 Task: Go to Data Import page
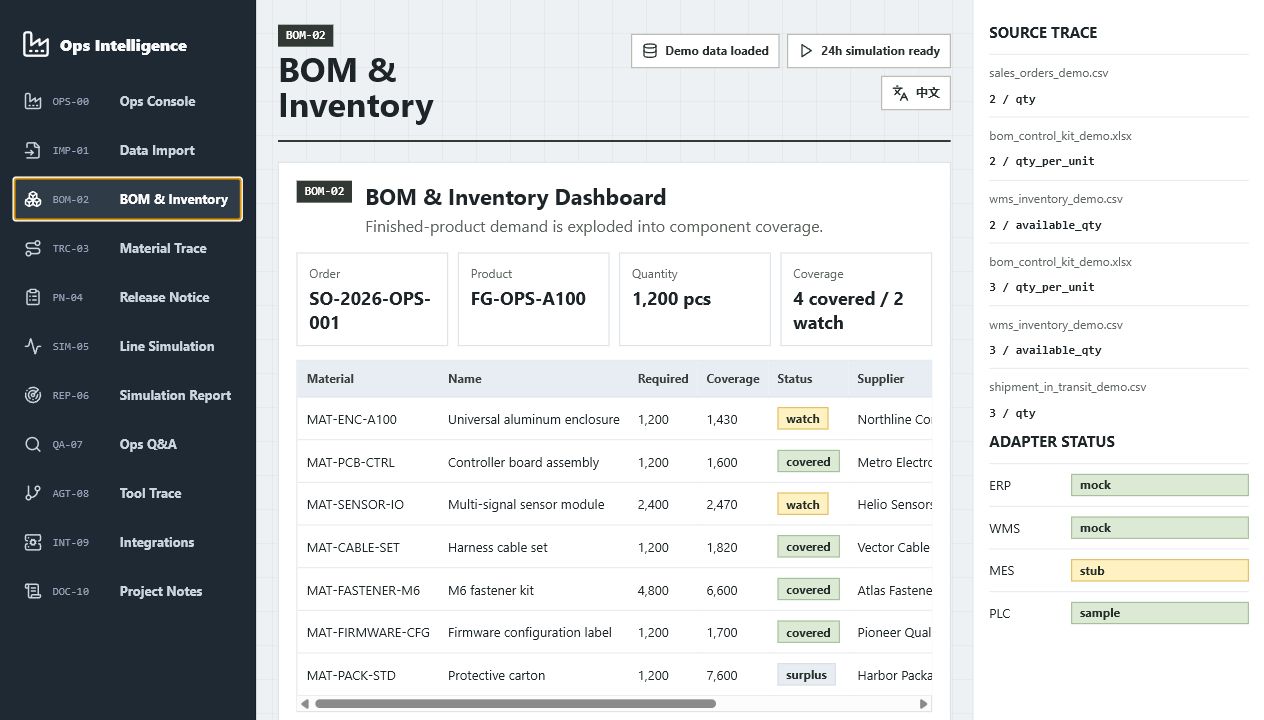coord(128,150)
